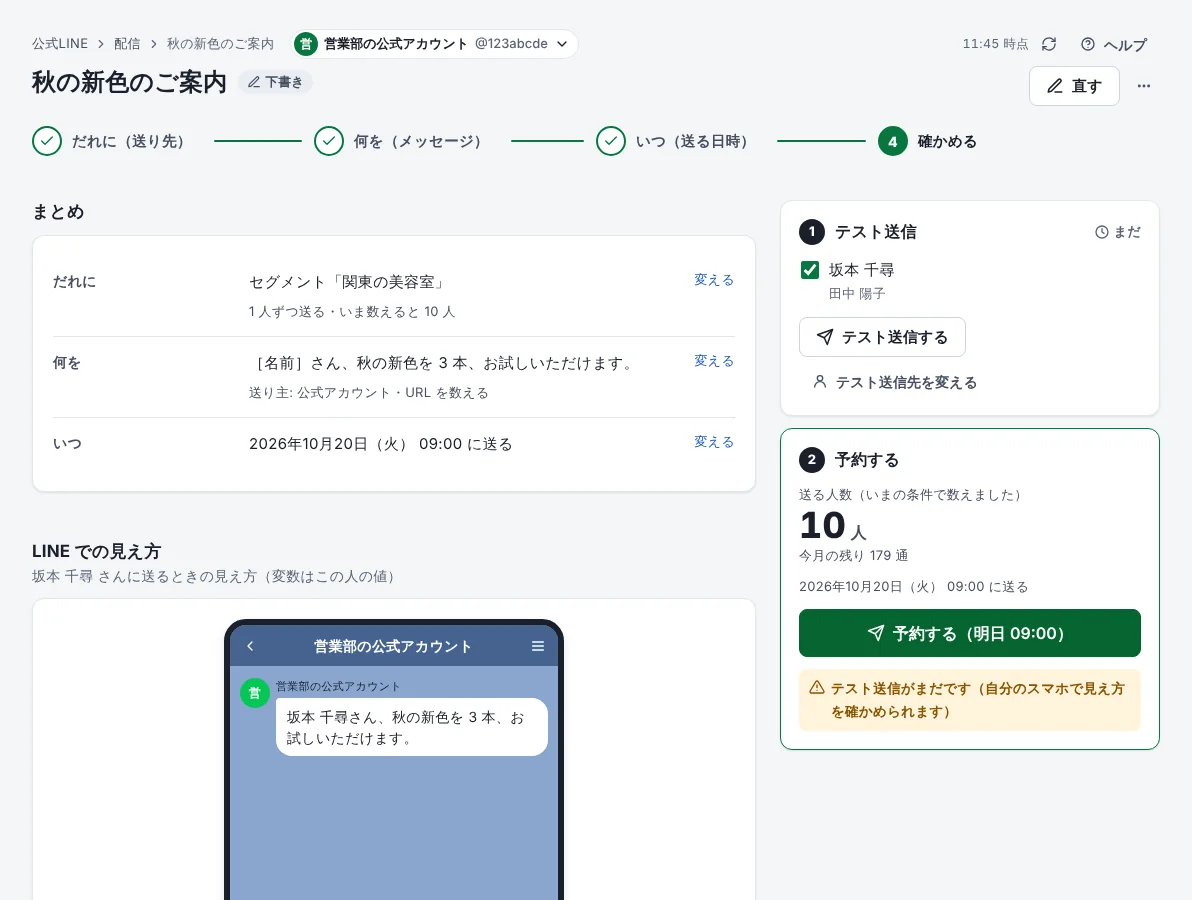Click the checkmark circle of the いつ step

tap(610, 141)
